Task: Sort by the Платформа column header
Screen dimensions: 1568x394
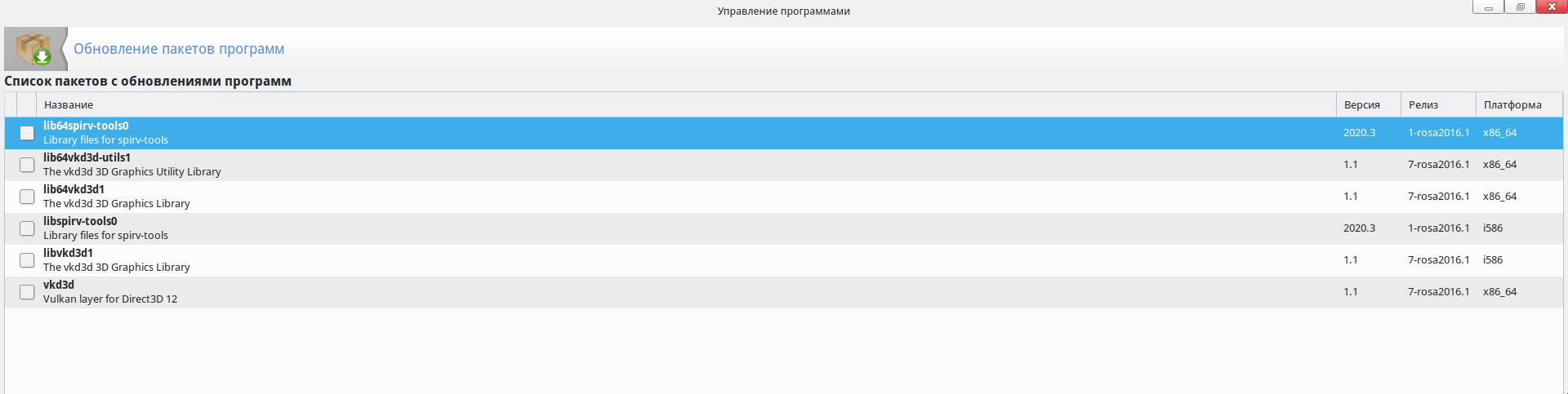Action: click(x=1512, y=105)
